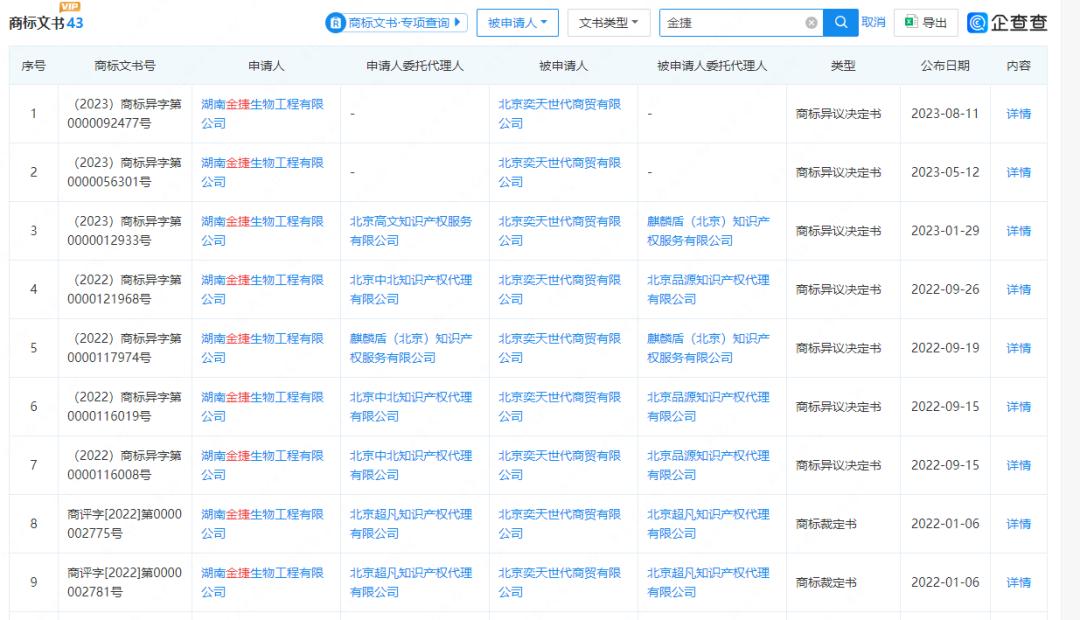Viewport: 1080px width, 620px height.
Task: Click 取消 to cancel the search
Action: click(873, 22)
